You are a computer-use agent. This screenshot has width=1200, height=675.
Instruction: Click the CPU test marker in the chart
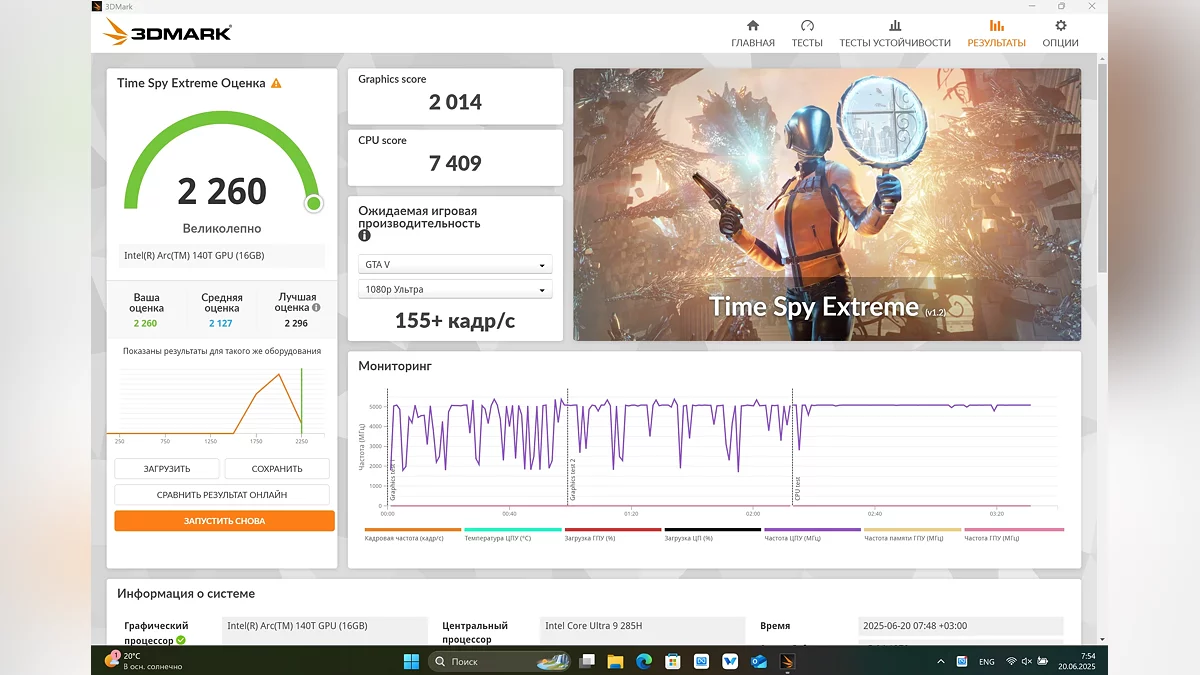[797, 489]
